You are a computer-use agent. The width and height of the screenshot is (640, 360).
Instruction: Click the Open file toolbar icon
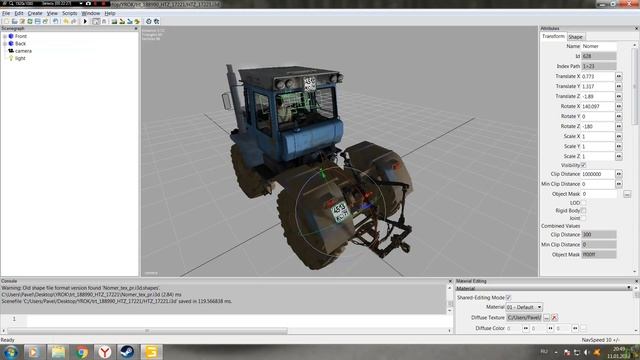[15, 21]
